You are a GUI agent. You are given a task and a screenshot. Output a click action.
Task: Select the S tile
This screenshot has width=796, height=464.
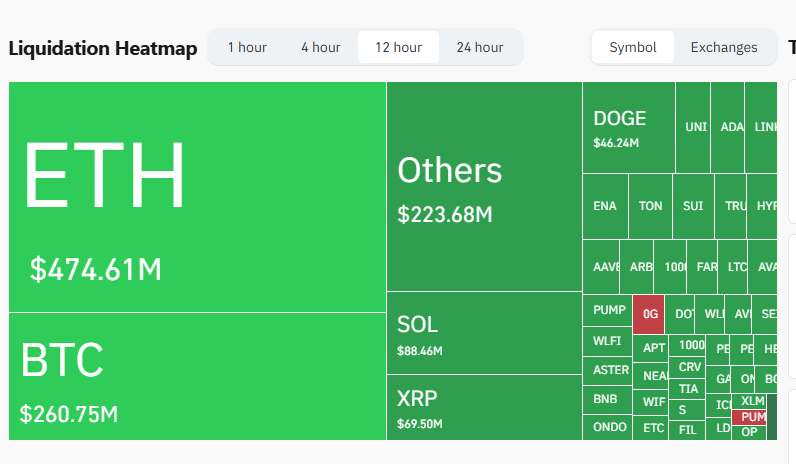coord(687,410)
